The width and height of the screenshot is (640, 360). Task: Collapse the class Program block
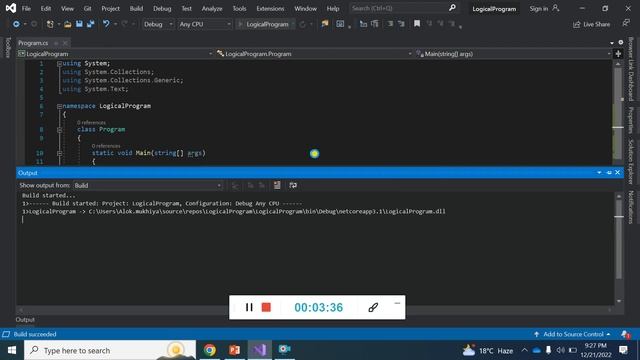60,130
